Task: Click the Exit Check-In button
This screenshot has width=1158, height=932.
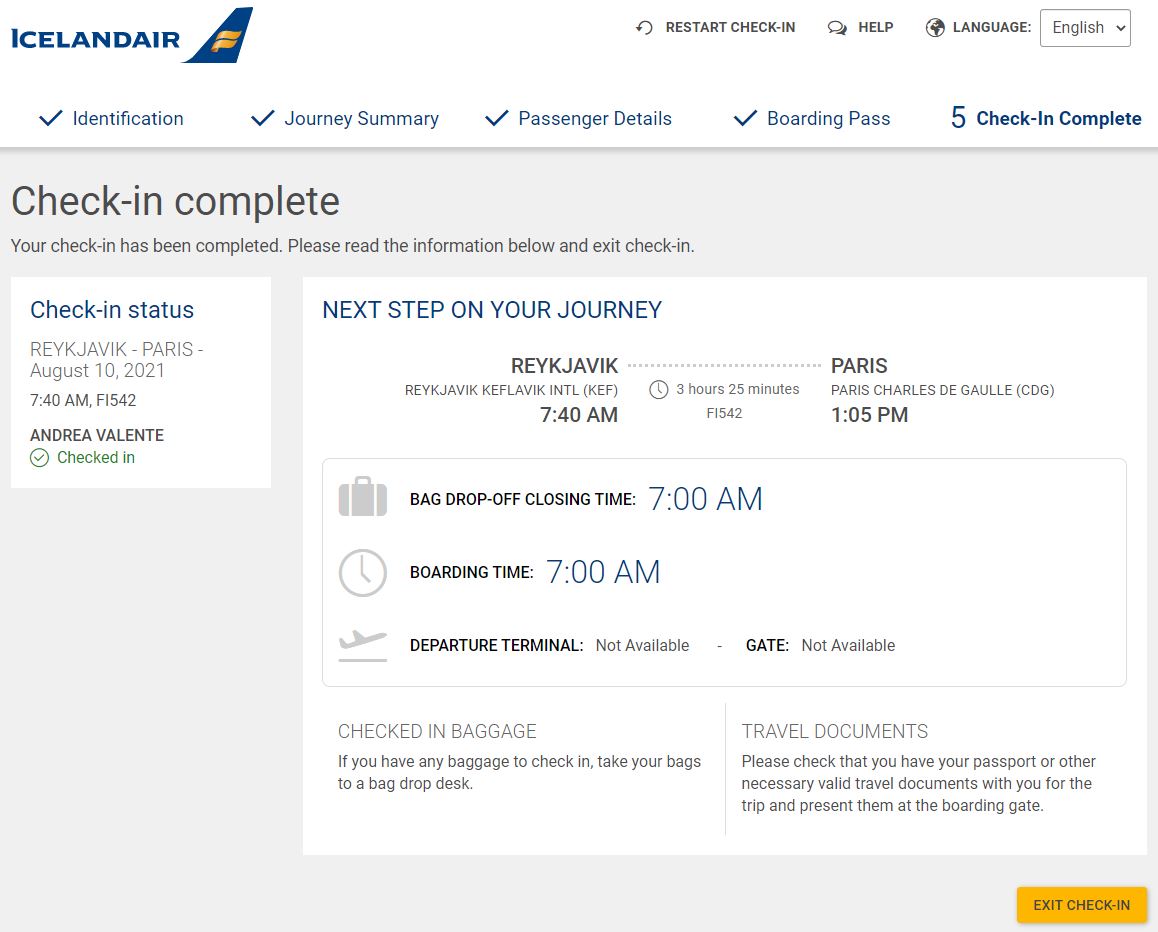Action: click(1081, 905)
